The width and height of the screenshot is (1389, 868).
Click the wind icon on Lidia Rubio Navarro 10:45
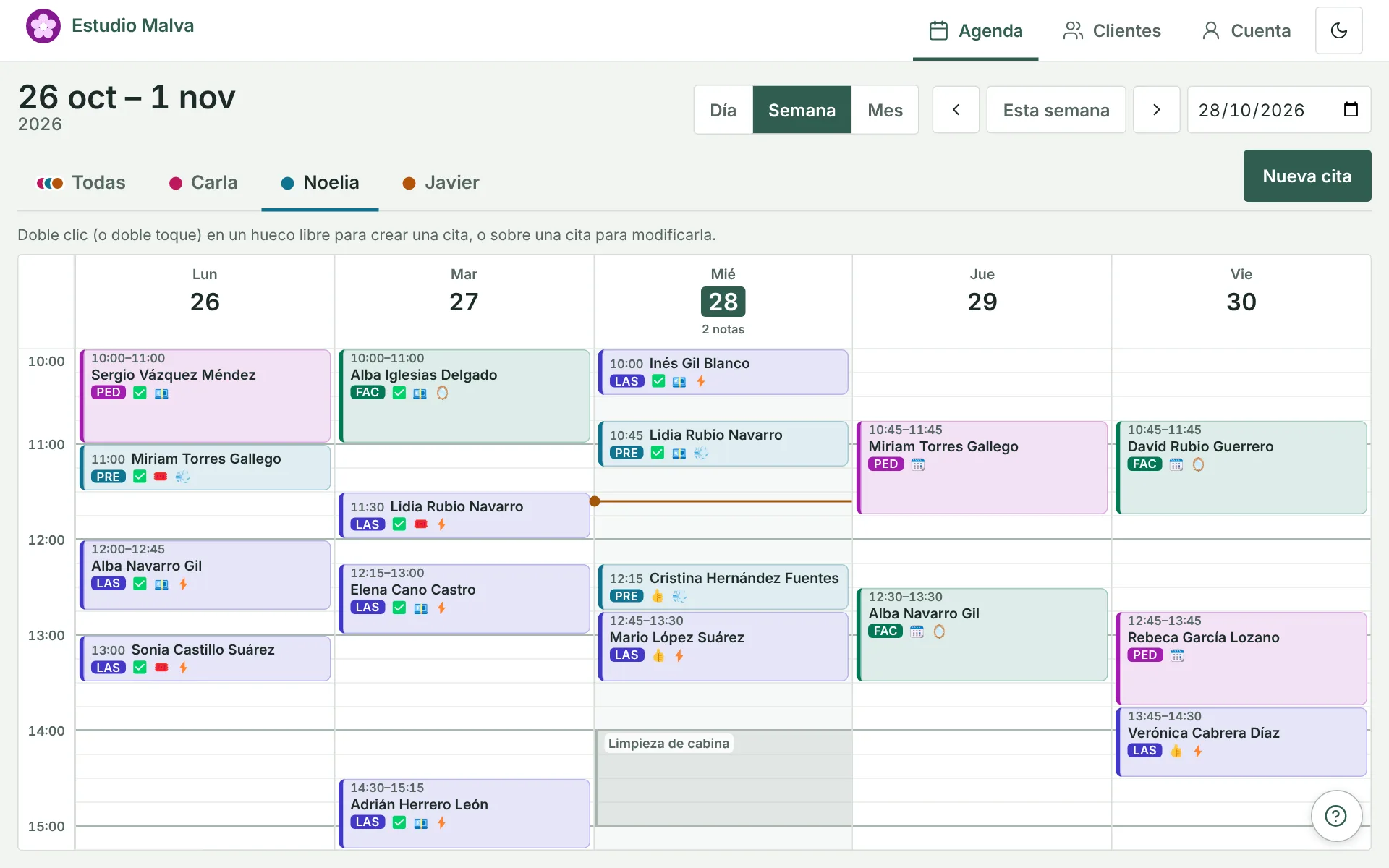click(700, 453)
